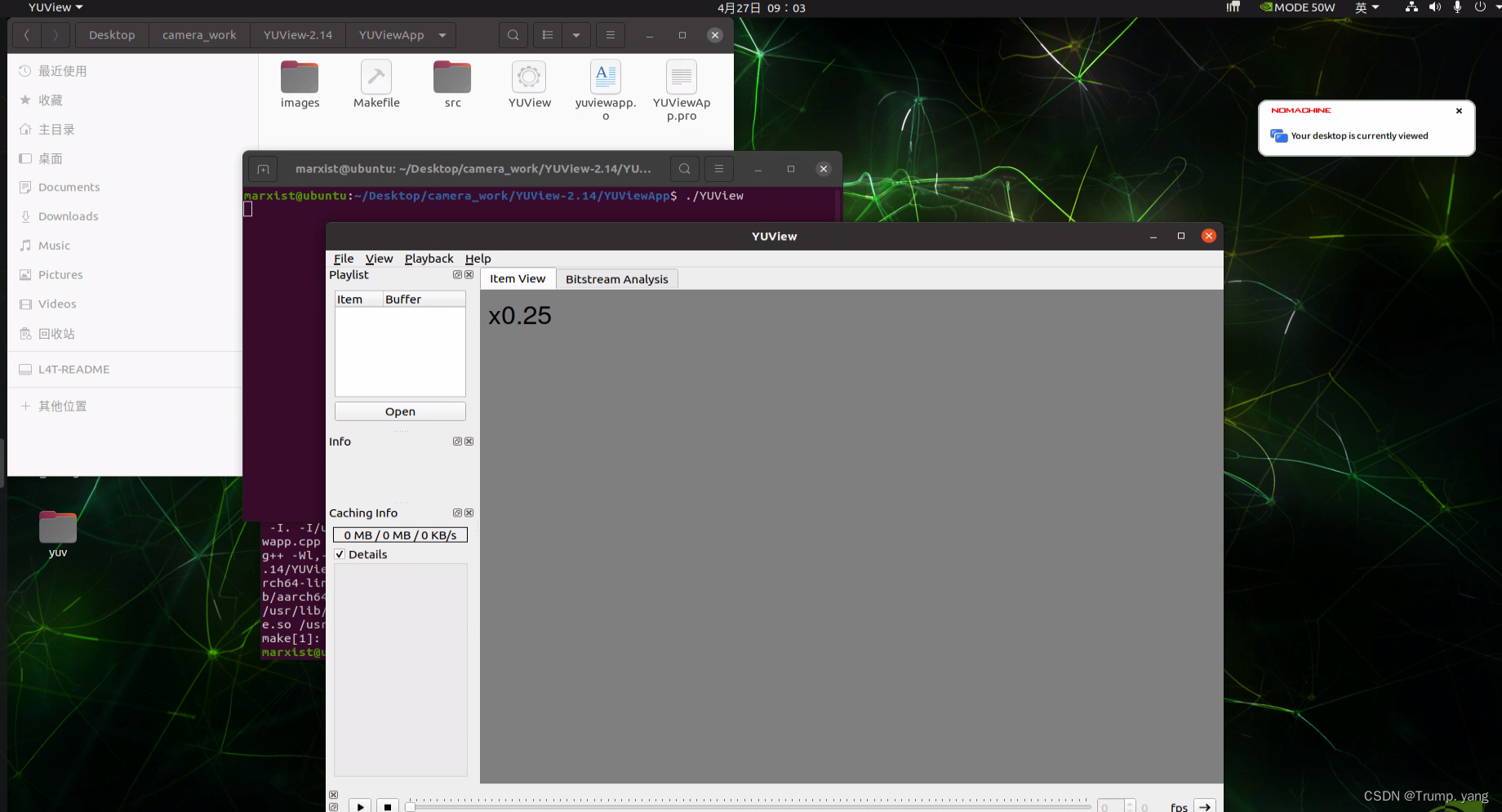Float the Info dock panel
Image resolution: width=1502 pixels, height=812 pixels.
(457, 441)
